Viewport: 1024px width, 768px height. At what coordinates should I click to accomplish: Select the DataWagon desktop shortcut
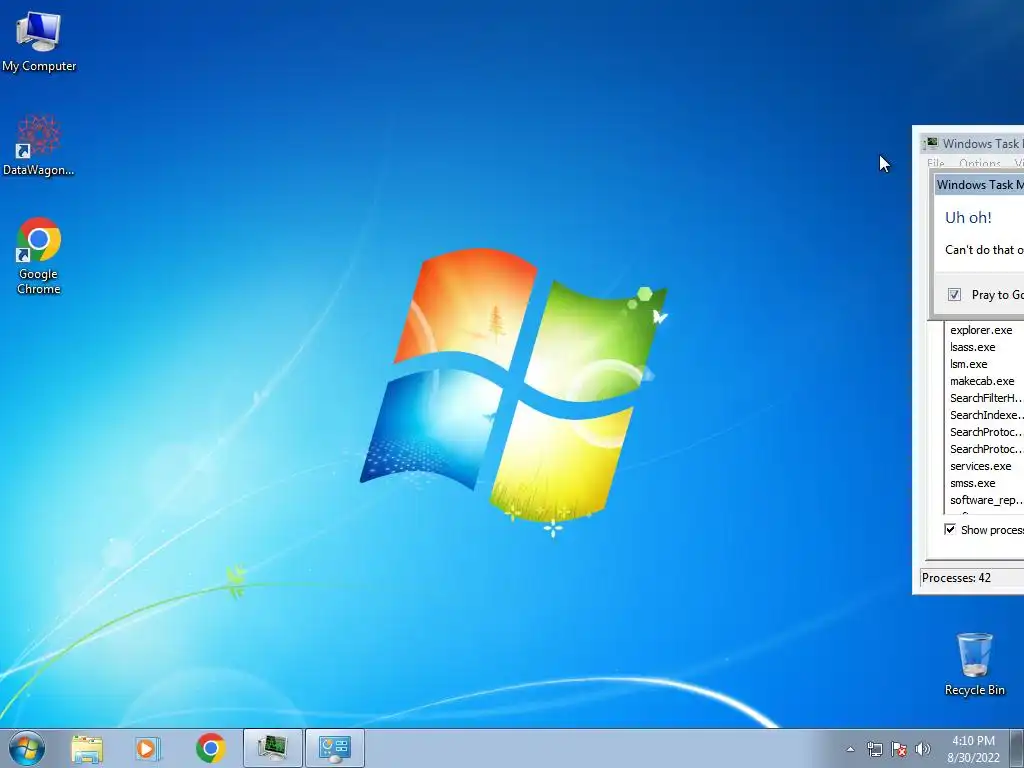click(x=39, y=145)
